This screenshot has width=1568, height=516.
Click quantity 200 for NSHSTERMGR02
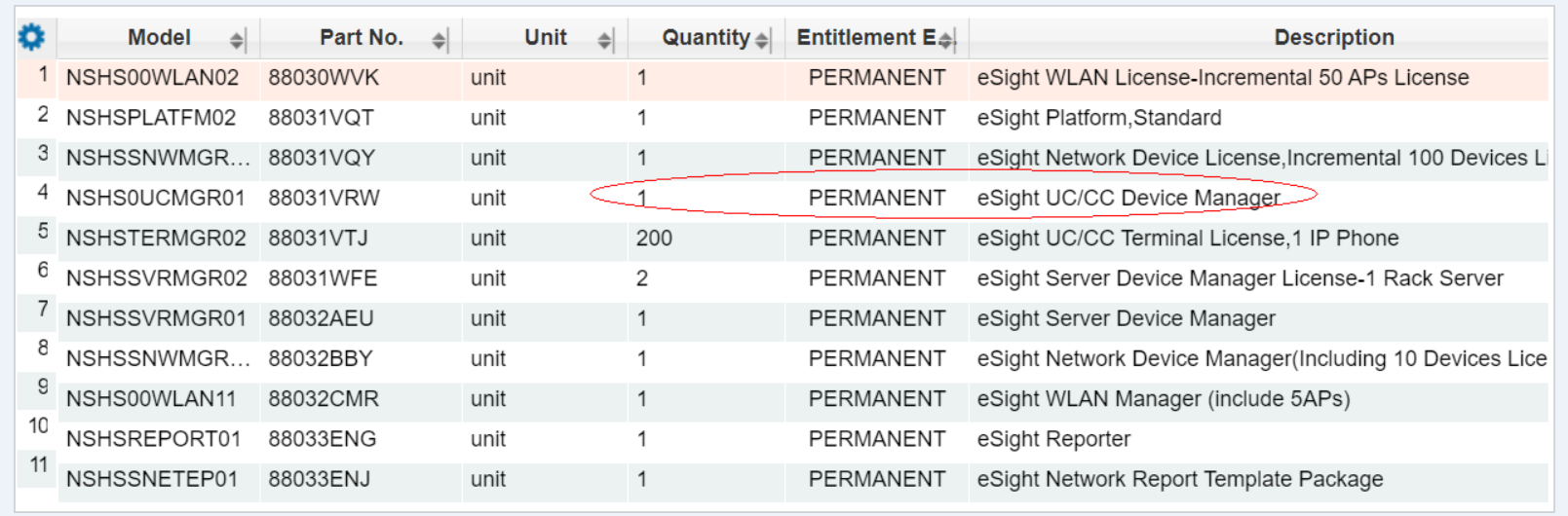654,239
